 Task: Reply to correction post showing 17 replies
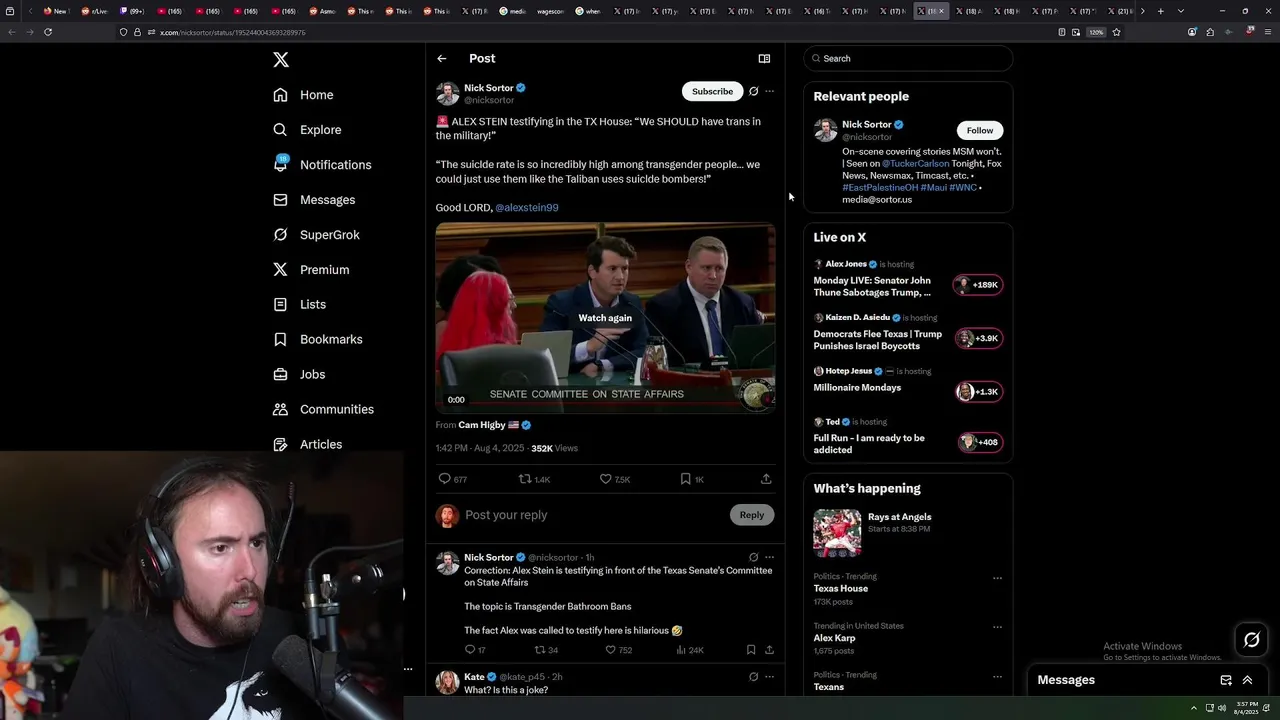(470, 650)
